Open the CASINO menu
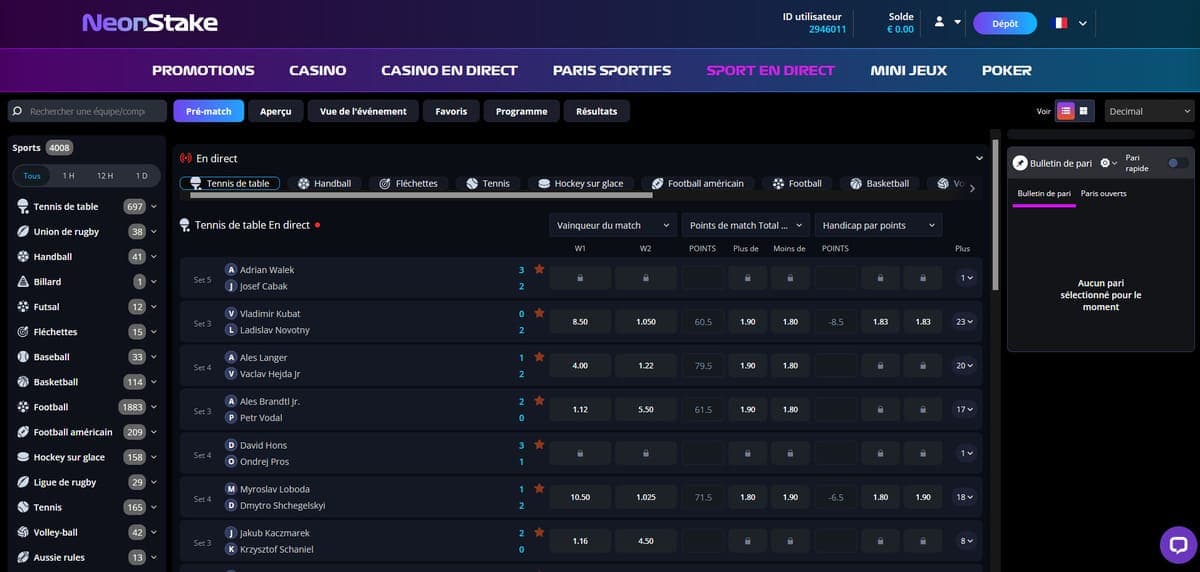 (x=318, y=71)
